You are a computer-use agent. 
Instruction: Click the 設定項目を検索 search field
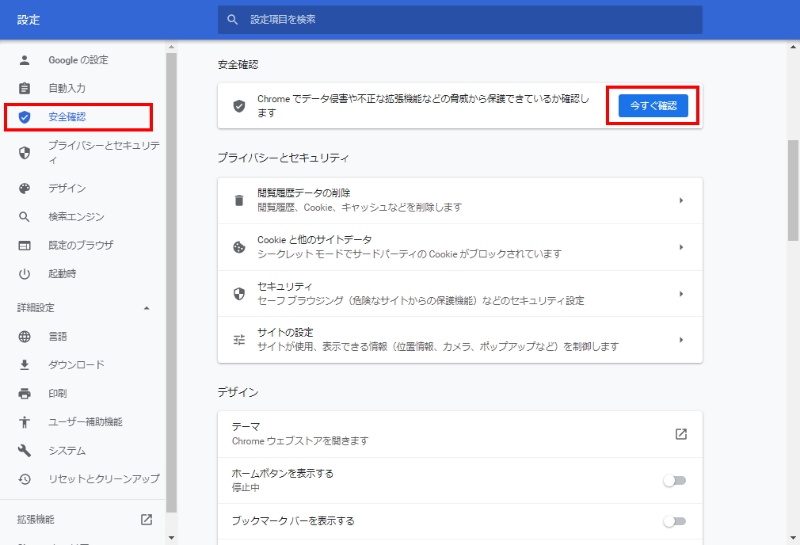(x=460, y=19)
